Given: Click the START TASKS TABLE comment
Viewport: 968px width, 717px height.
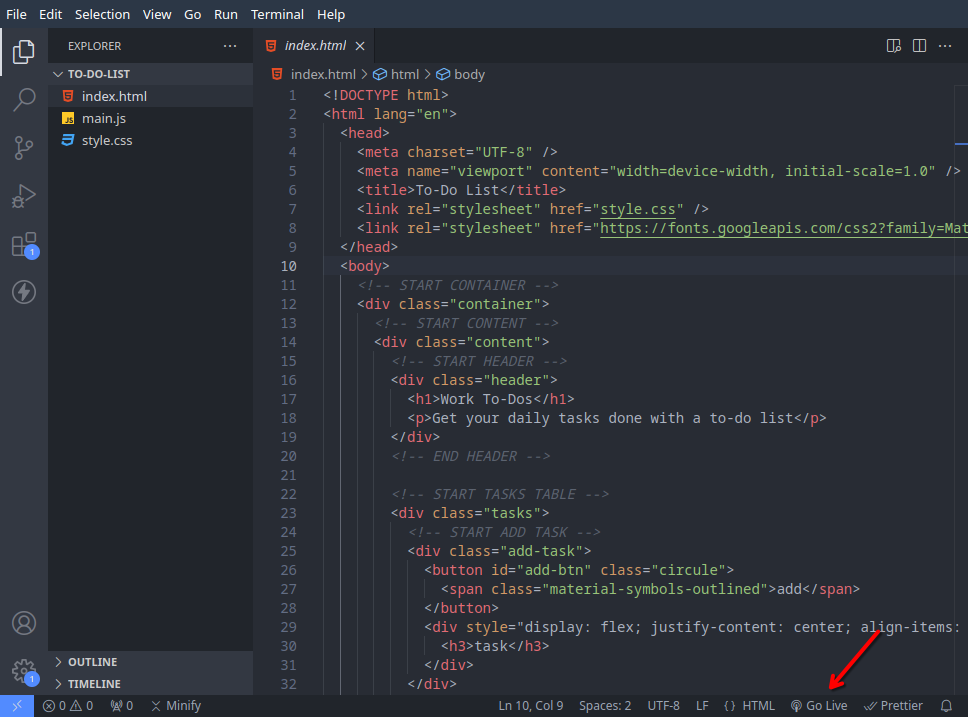Looking at the screenshot, I should [500, 495].
